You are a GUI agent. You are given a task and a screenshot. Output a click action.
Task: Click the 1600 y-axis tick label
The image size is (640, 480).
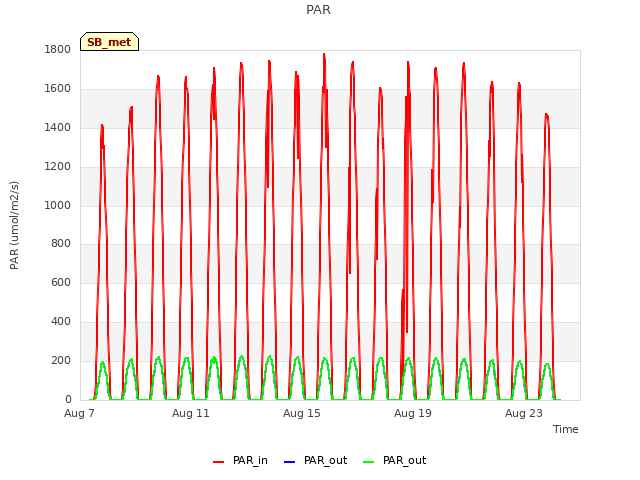point(58,89)
